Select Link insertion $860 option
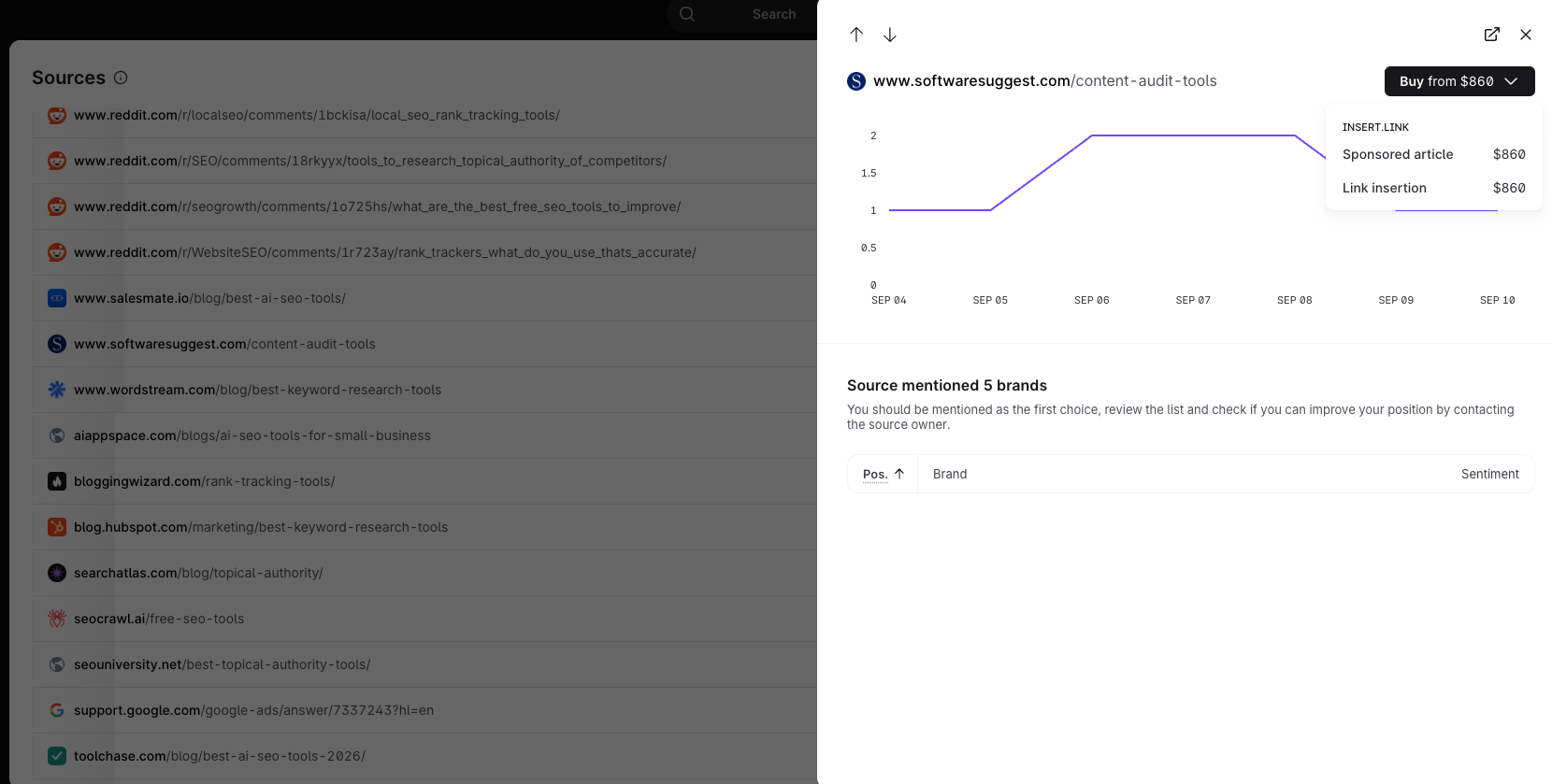Viewport: 1552px width, 784px height. [1433, 188]
